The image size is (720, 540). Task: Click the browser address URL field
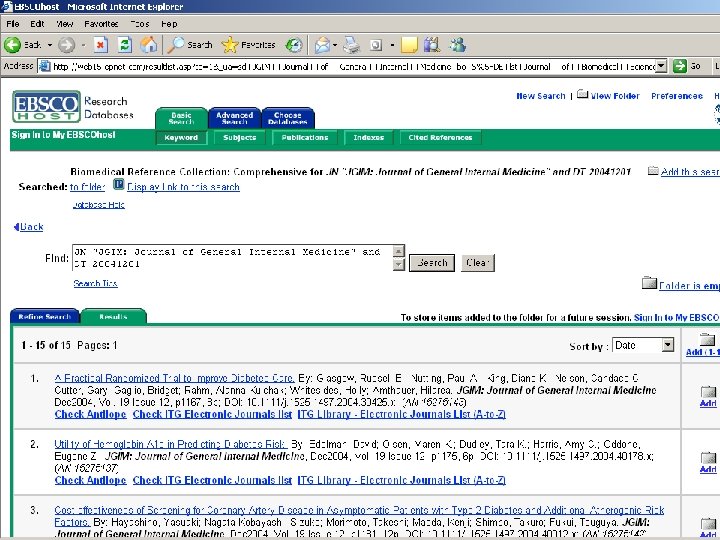tap(347, 66)
